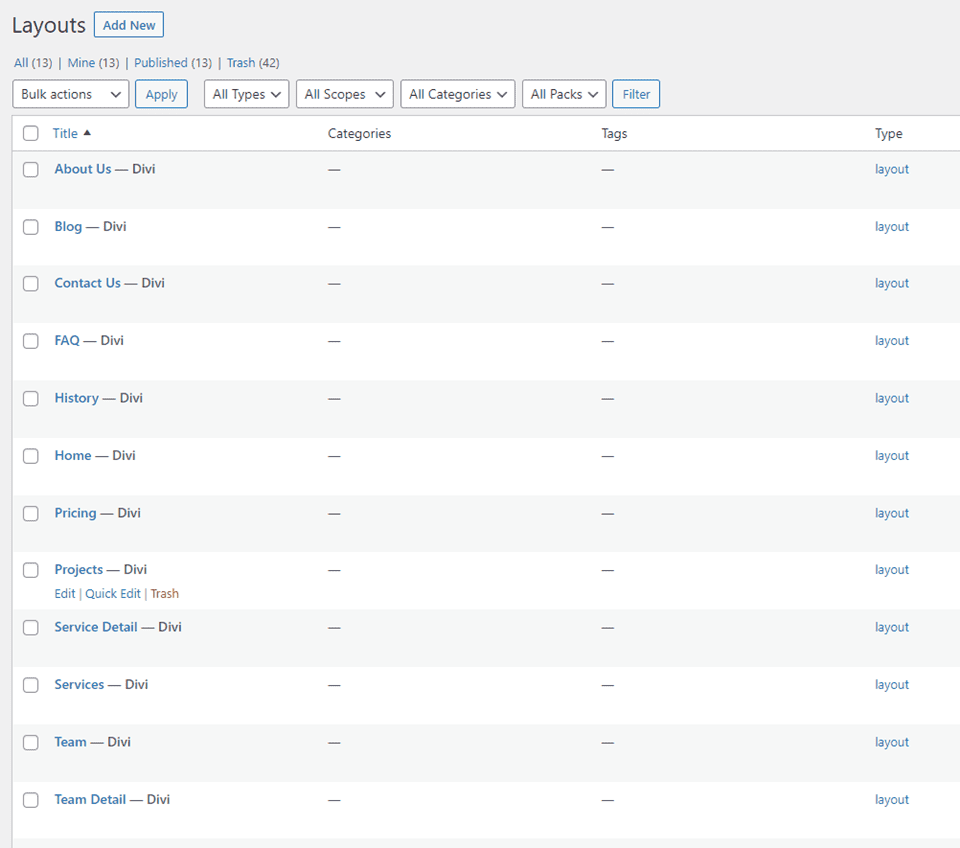This screenshot has width=960, height=848.
Task: Click the Title column sort arrow
Action: [x=87, y=133]
